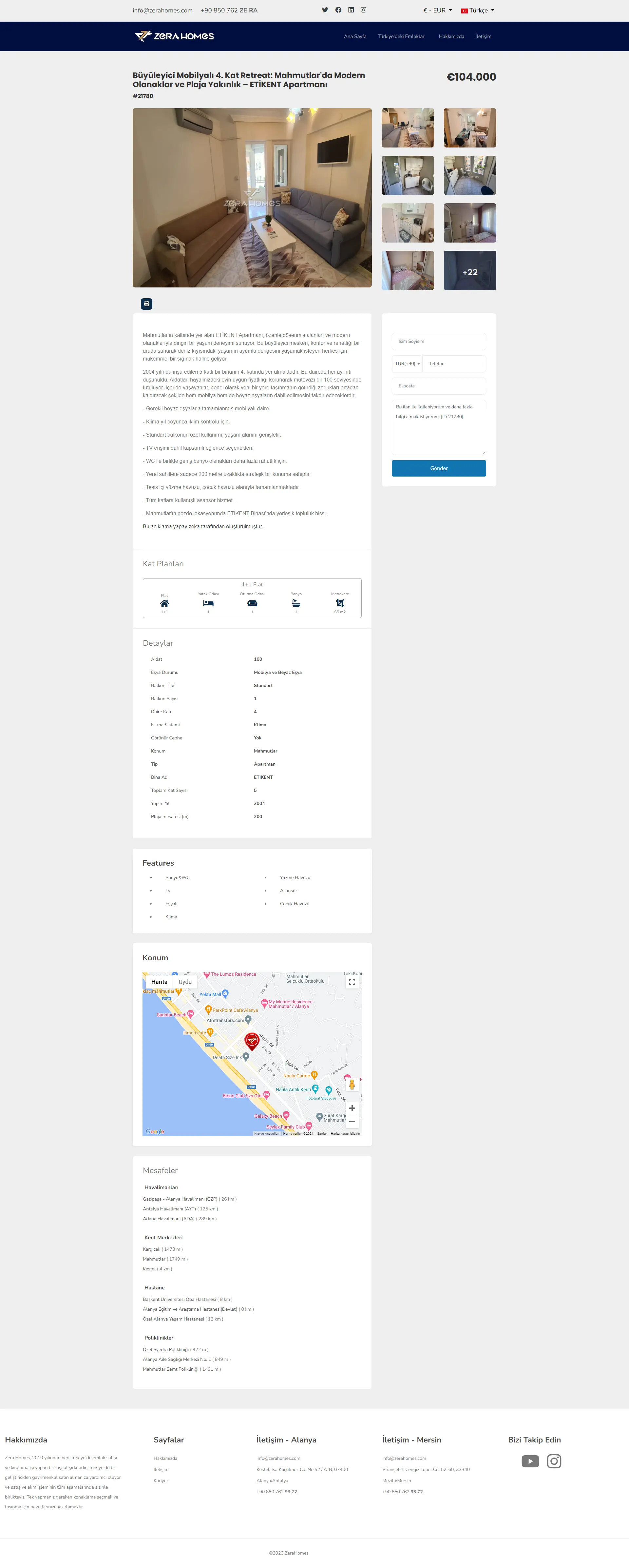The height and width of the screenshot is (1568, 629).
Task: Expand the Türkçe language dropdown
Action: coord(478,10)
